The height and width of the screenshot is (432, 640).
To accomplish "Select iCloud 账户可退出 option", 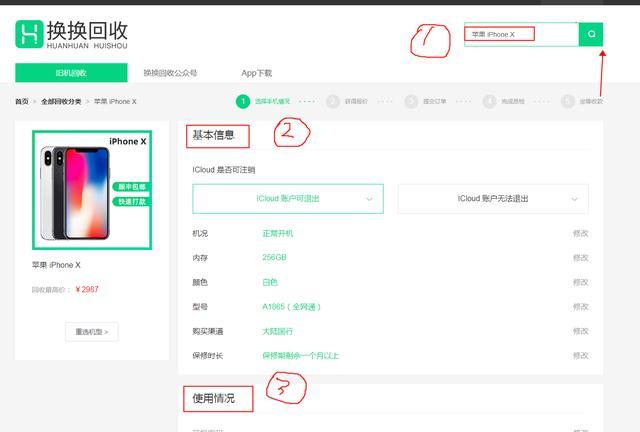I will [288, 198].
